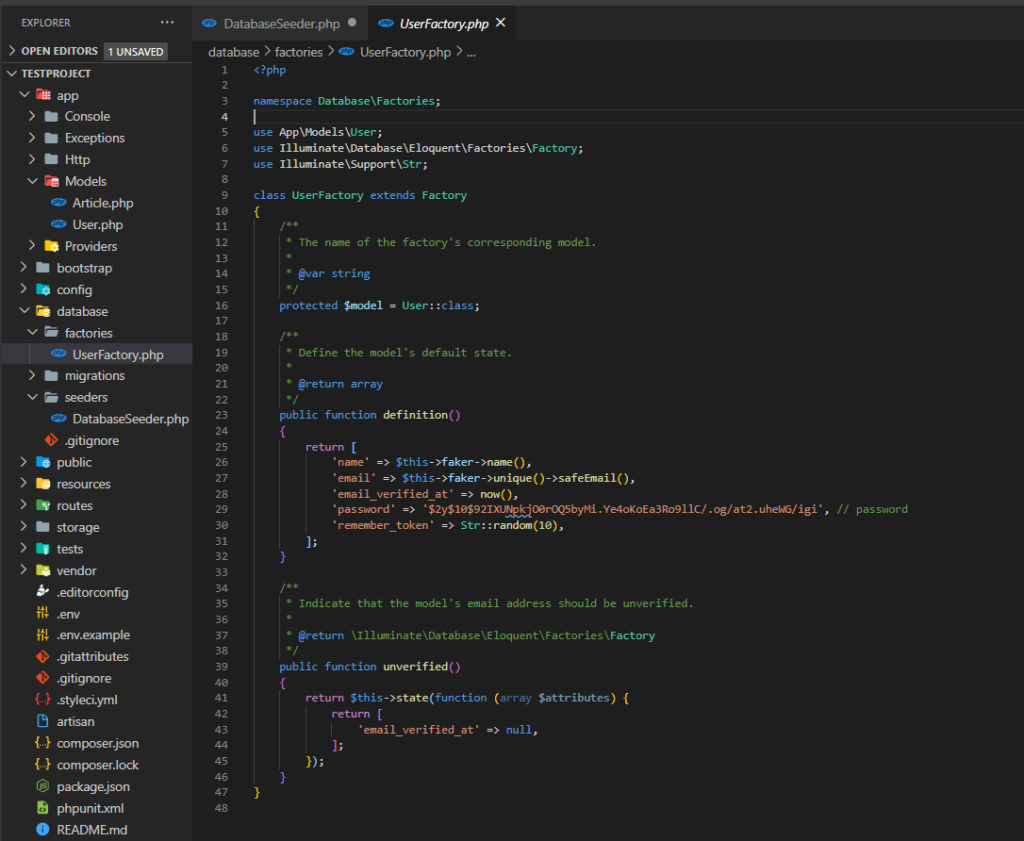Close the UserFactory.php tab

(x=500, y=23)
